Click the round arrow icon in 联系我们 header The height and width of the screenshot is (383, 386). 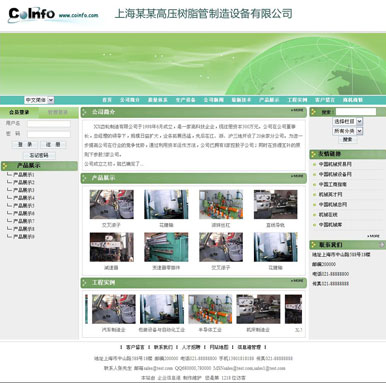click(x=382, y=245)
